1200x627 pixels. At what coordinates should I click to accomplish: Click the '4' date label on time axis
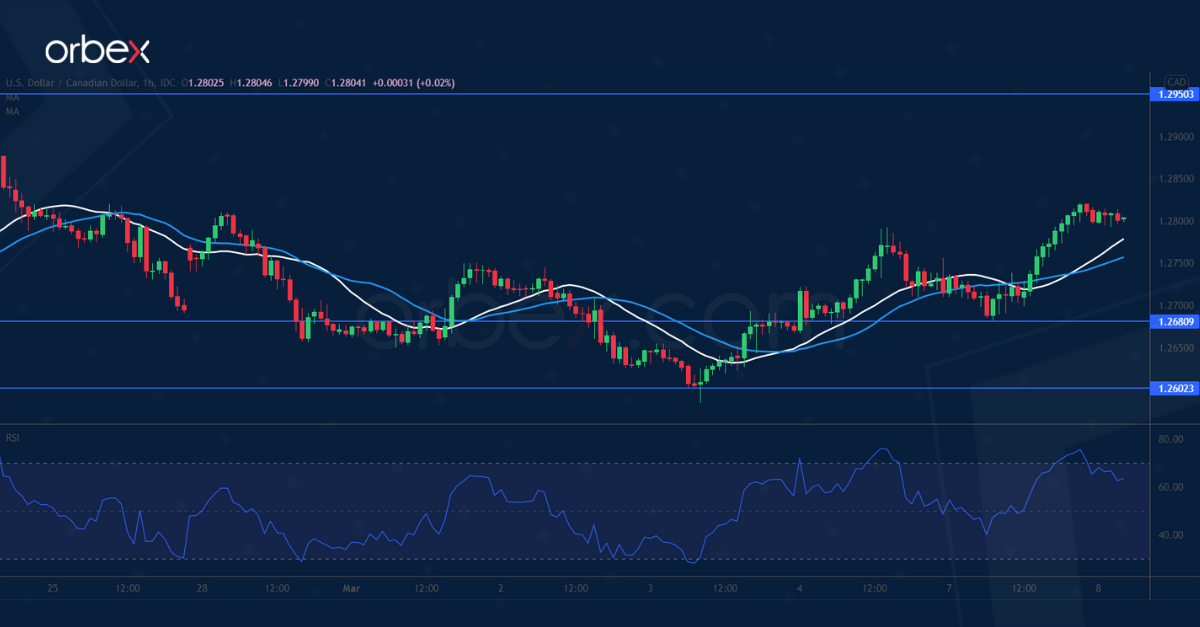tap(800, 589)
